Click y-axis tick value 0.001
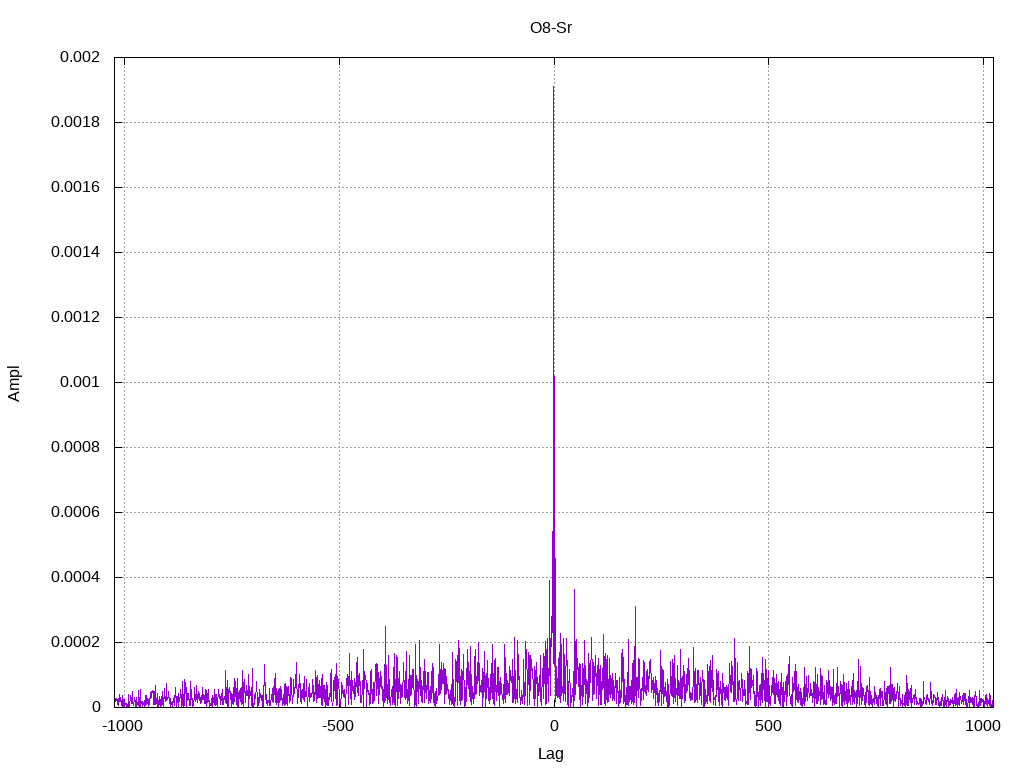This screenshot has width=1024, height=768. pyautogui.click(x=80, y=382)
